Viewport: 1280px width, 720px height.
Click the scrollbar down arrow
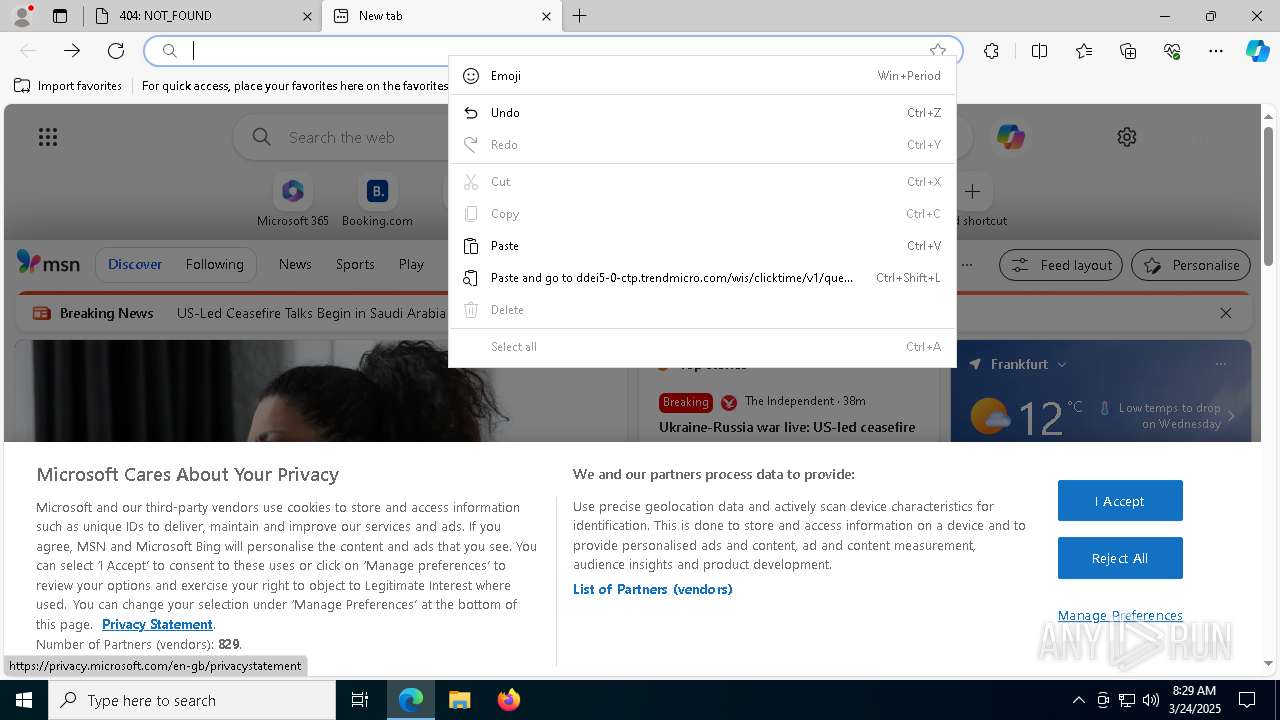1269,663
